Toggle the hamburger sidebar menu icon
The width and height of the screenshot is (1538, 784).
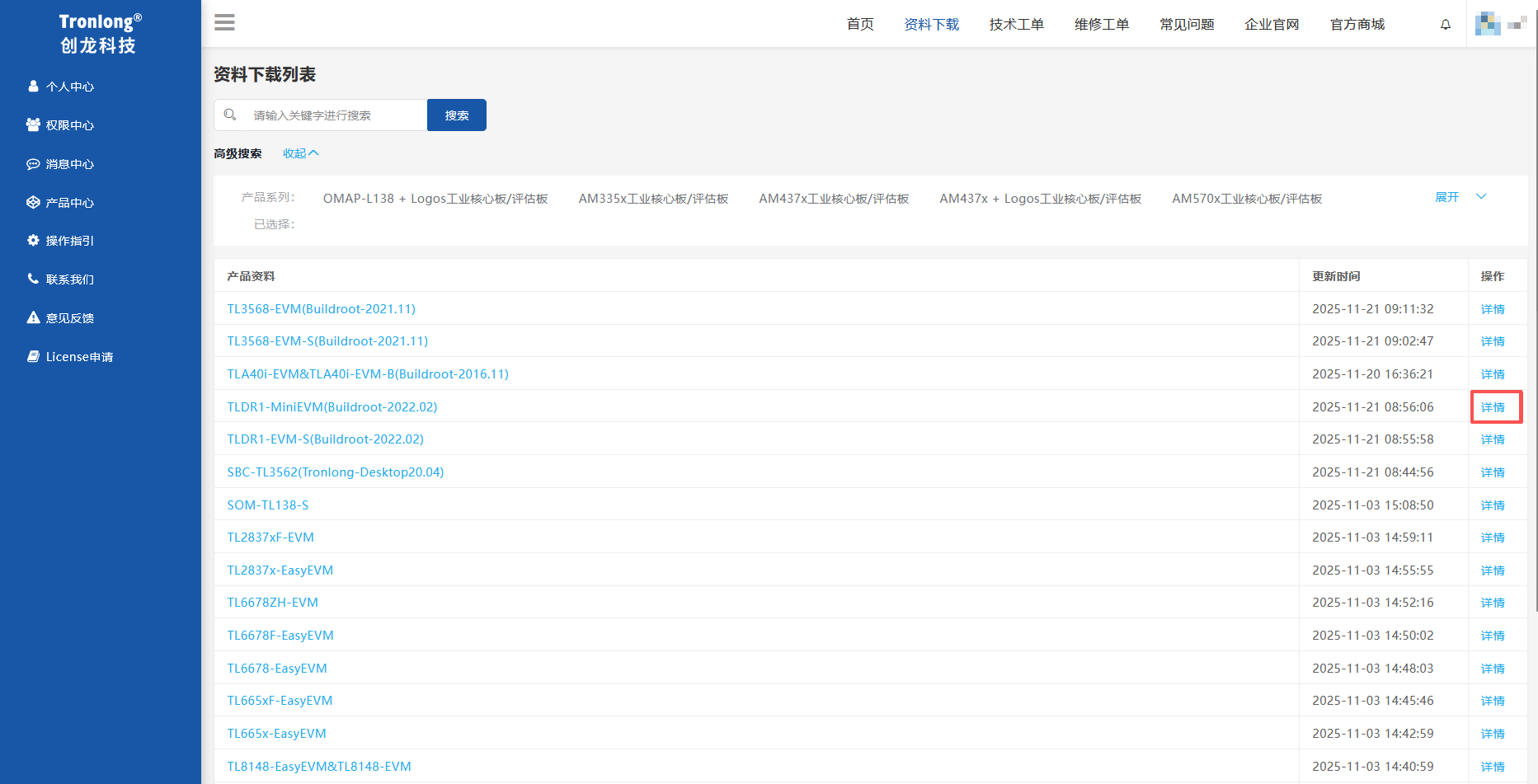224,23
